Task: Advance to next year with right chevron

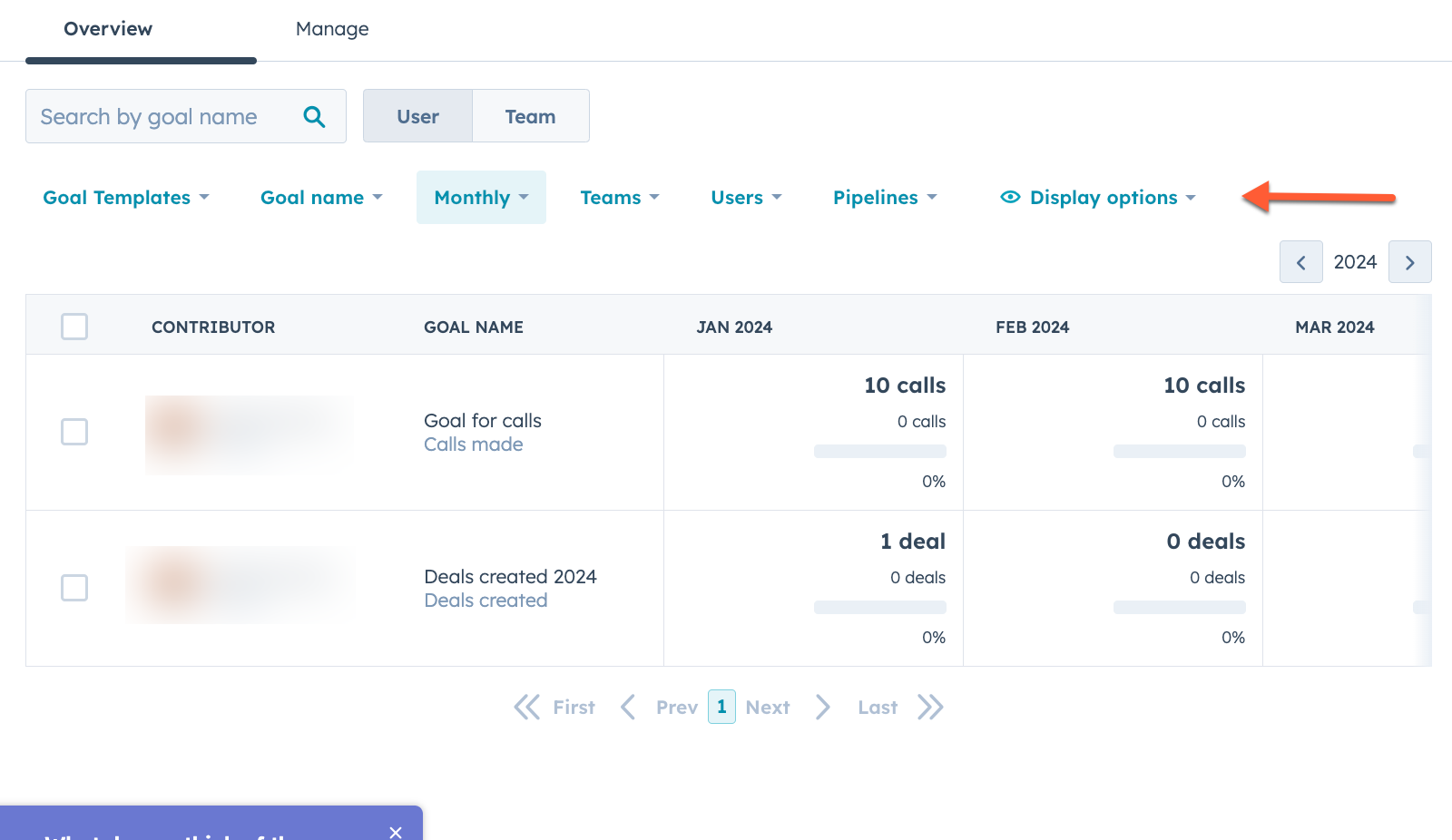Action: point(1409,262)
